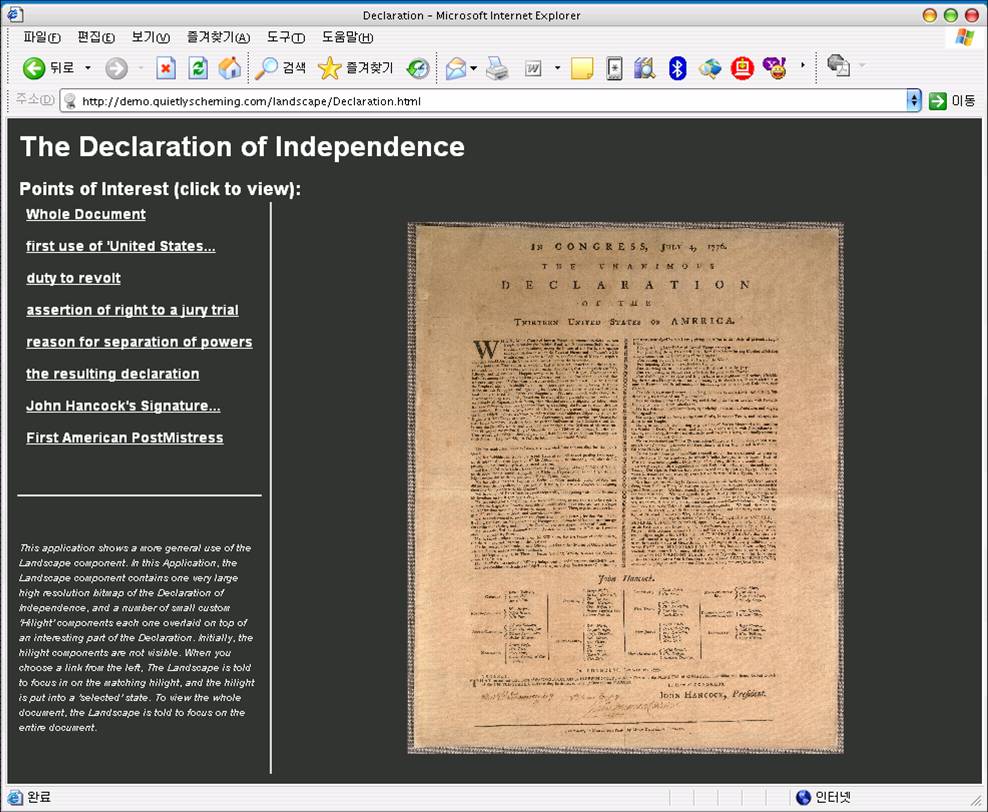Click the Bluetooth icon in toolbar
The width and height of the screenshot is (988, 812).
pyautogui.click(x=677, y=68)
